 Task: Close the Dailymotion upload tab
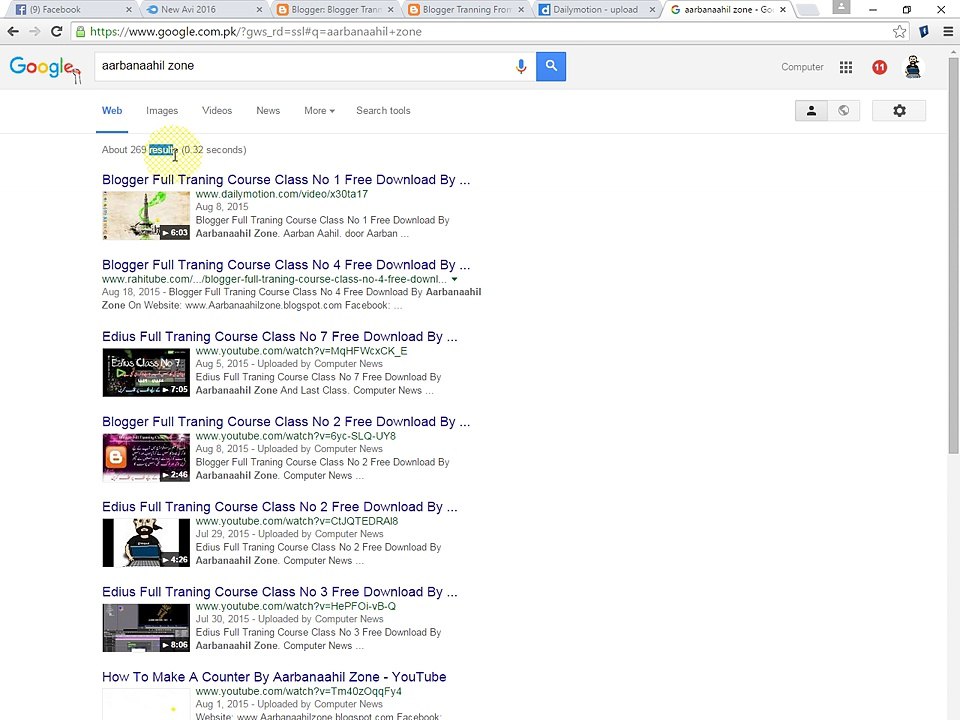pos(652,10)
